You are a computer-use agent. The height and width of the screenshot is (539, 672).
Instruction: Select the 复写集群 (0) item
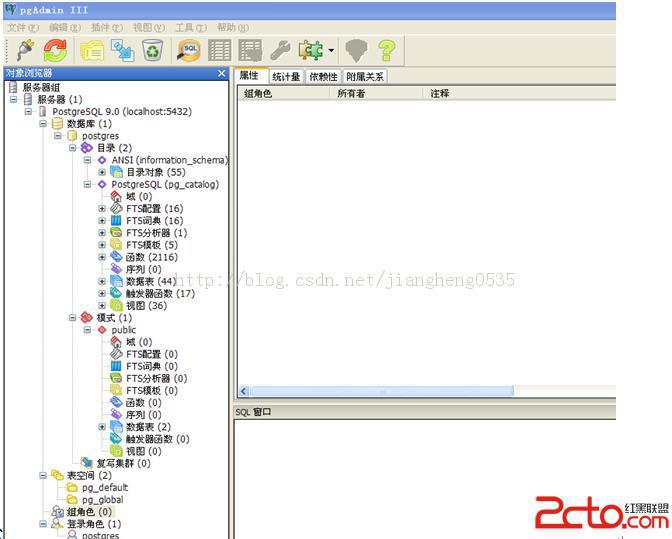click(x=123, y=464)
